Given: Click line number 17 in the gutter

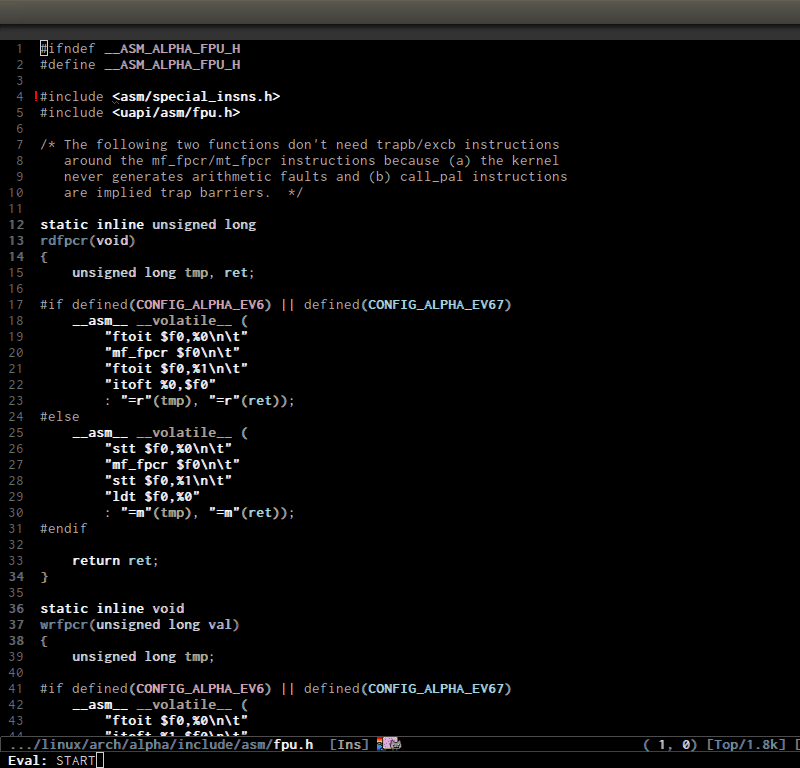Looking at the screenshot, I should 18,305.
